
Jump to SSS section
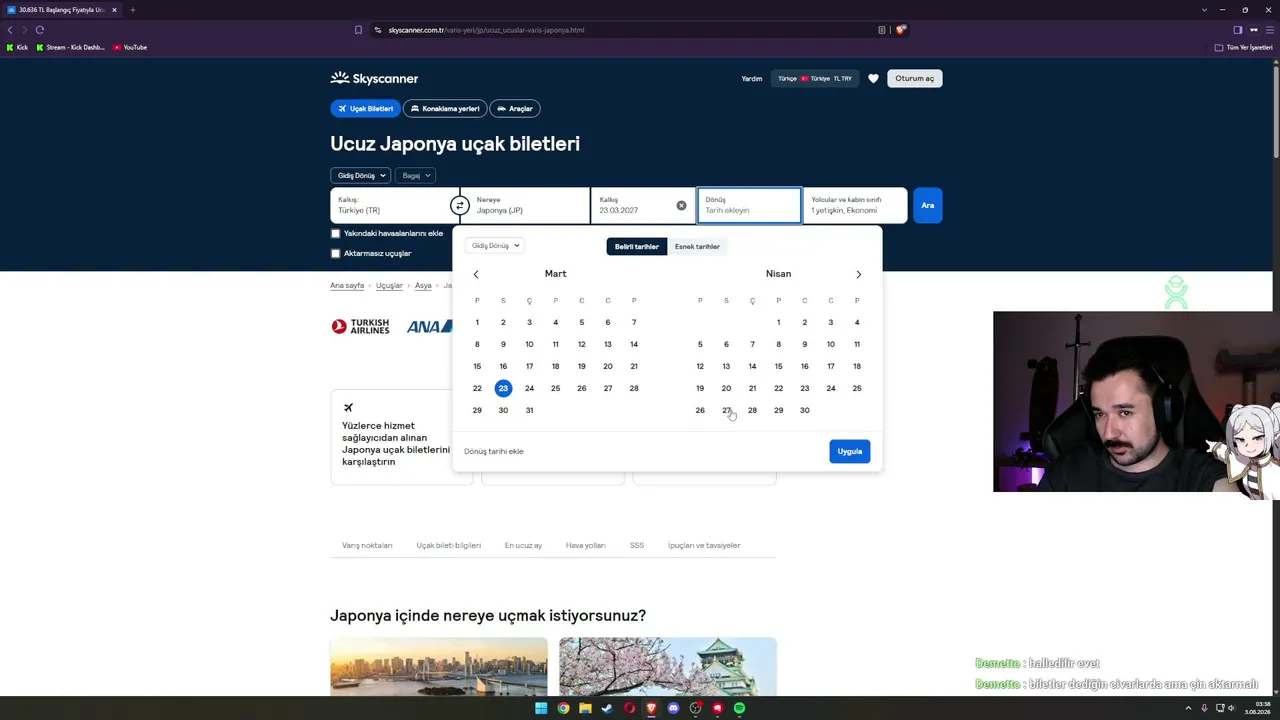637,545
